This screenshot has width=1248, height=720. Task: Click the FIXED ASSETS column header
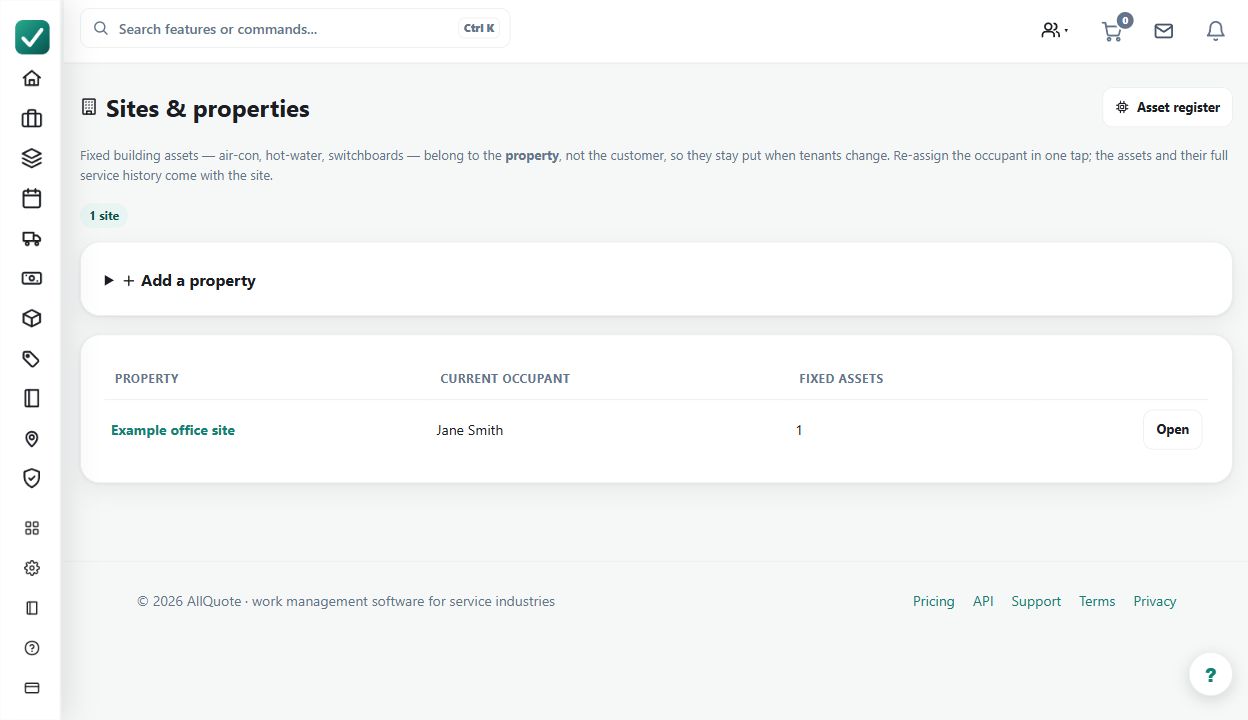pos(841,379)
